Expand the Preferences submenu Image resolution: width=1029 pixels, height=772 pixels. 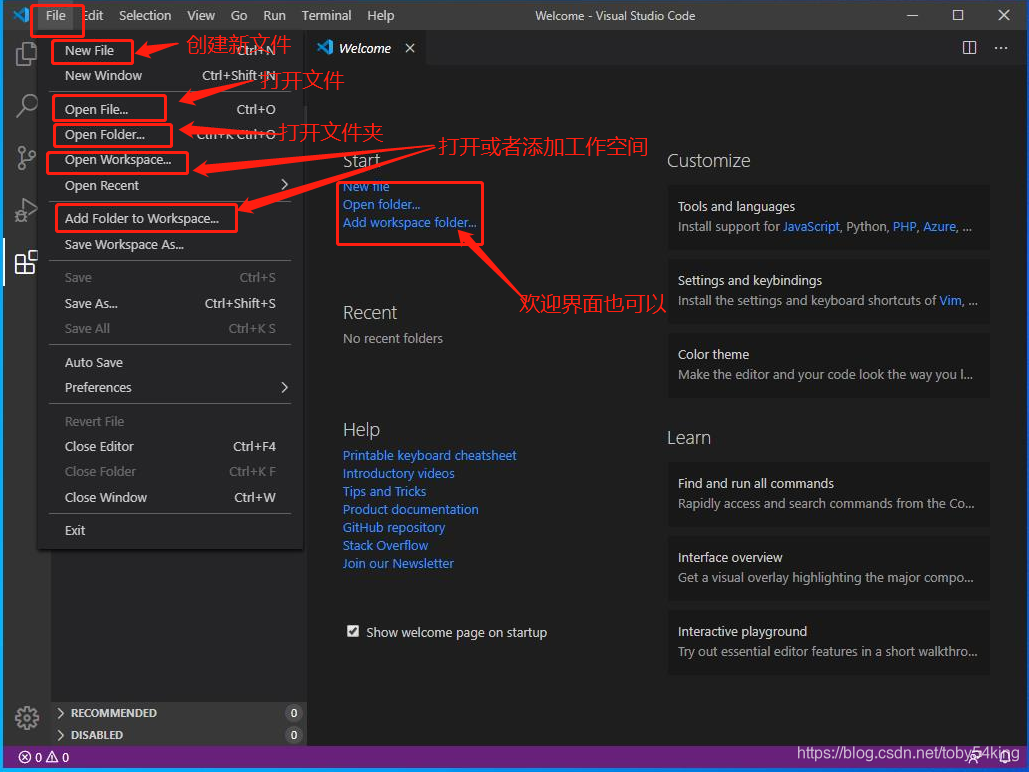tap(169, 387)
